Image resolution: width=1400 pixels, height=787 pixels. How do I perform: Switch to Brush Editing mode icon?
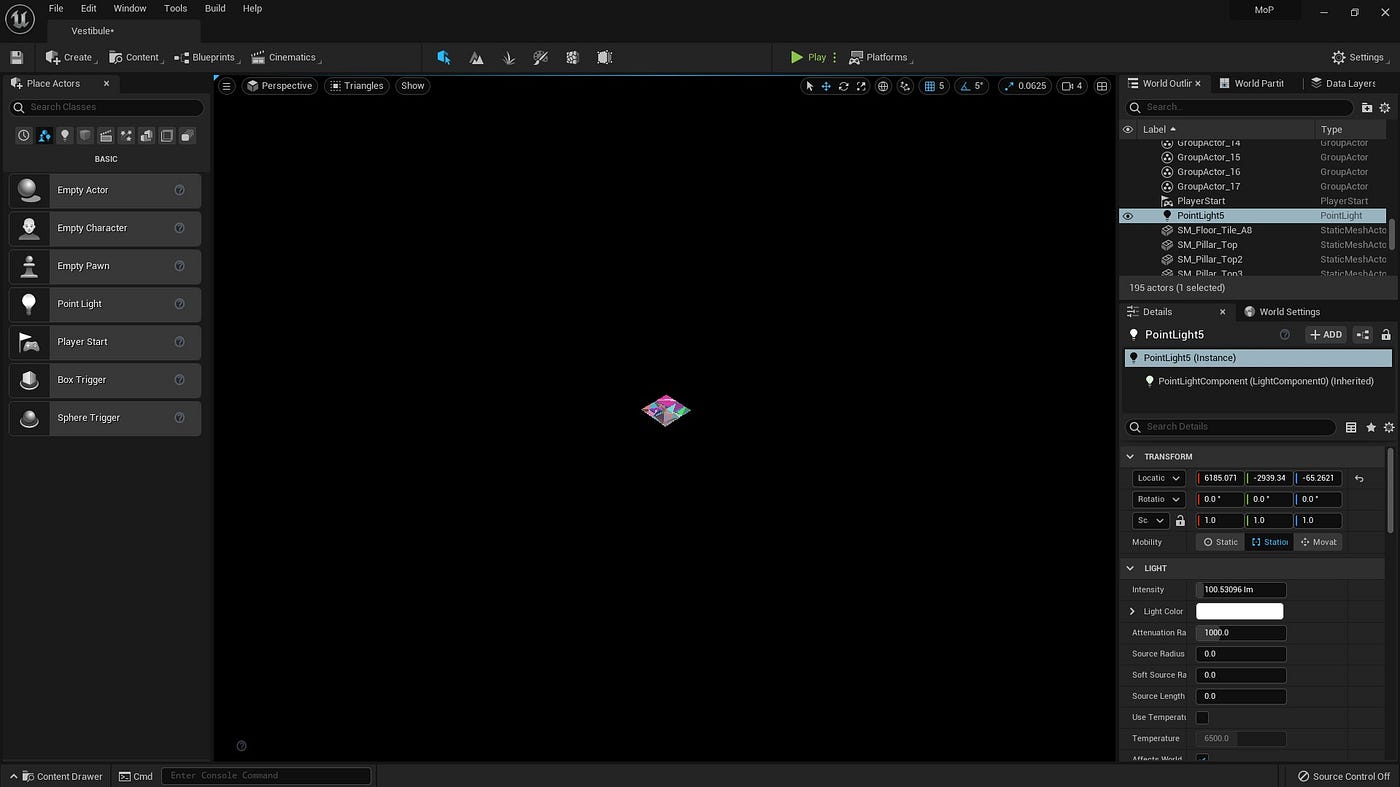[605, 58]
